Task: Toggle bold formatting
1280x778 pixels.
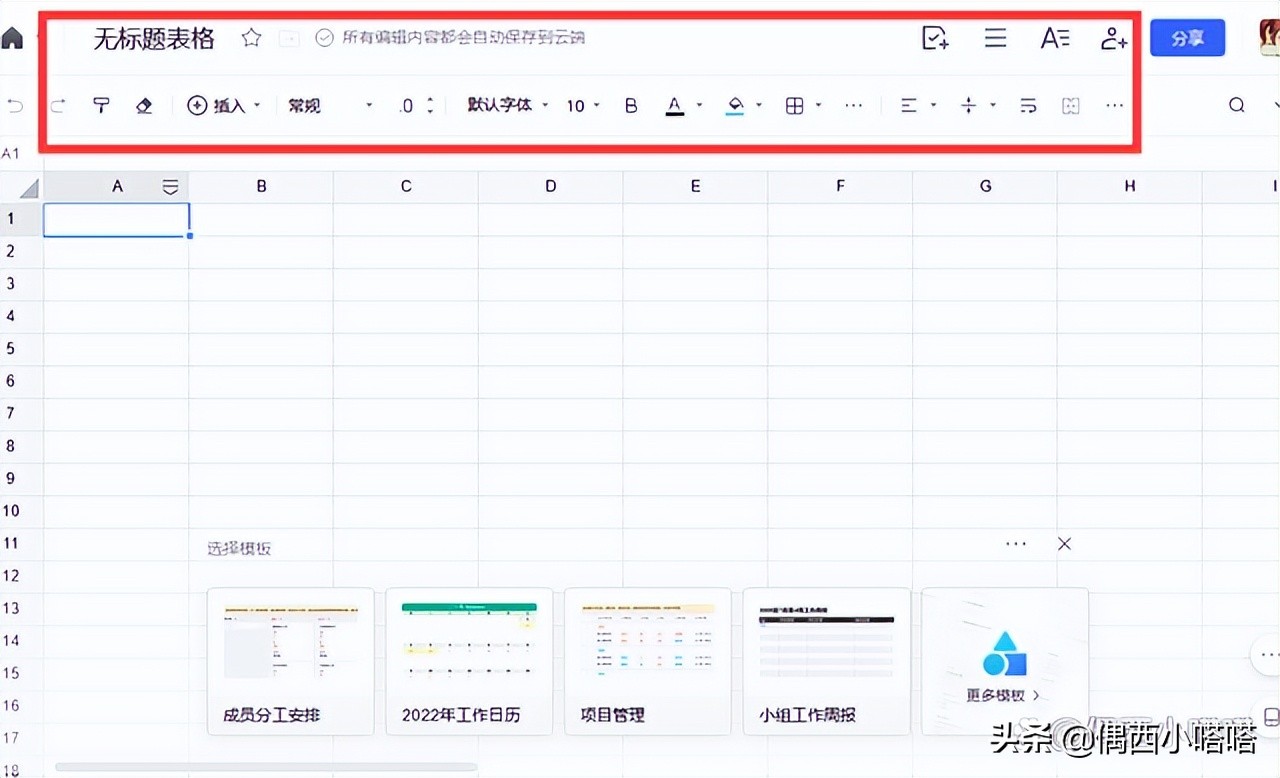Action: 631,105
